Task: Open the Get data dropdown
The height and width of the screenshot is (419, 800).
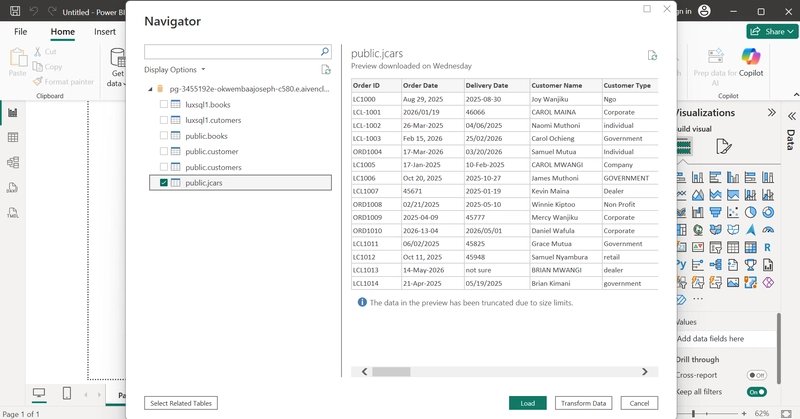Action: [118, 67]
